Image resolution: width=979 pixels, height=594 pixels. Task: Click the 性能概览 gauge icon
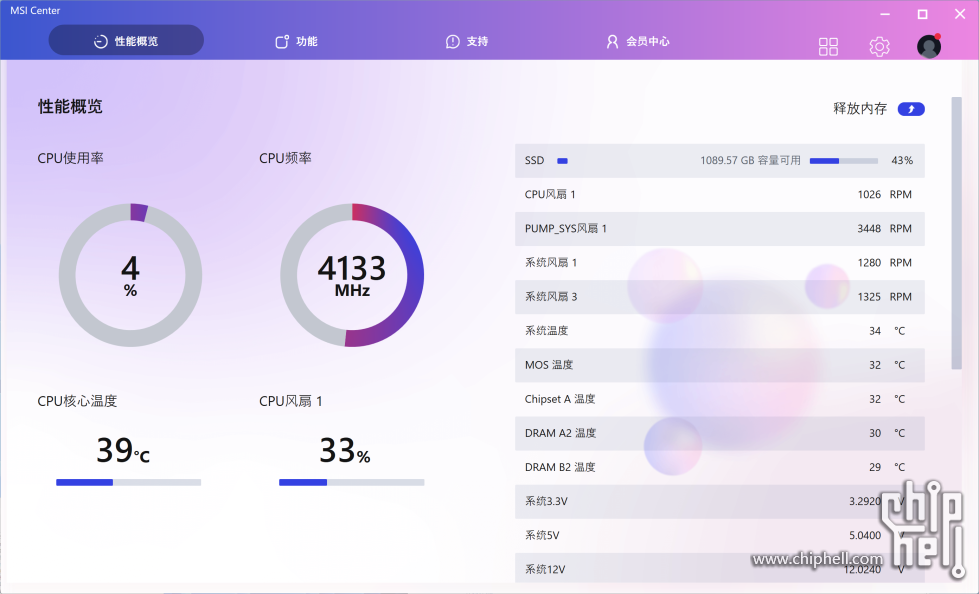101,42
